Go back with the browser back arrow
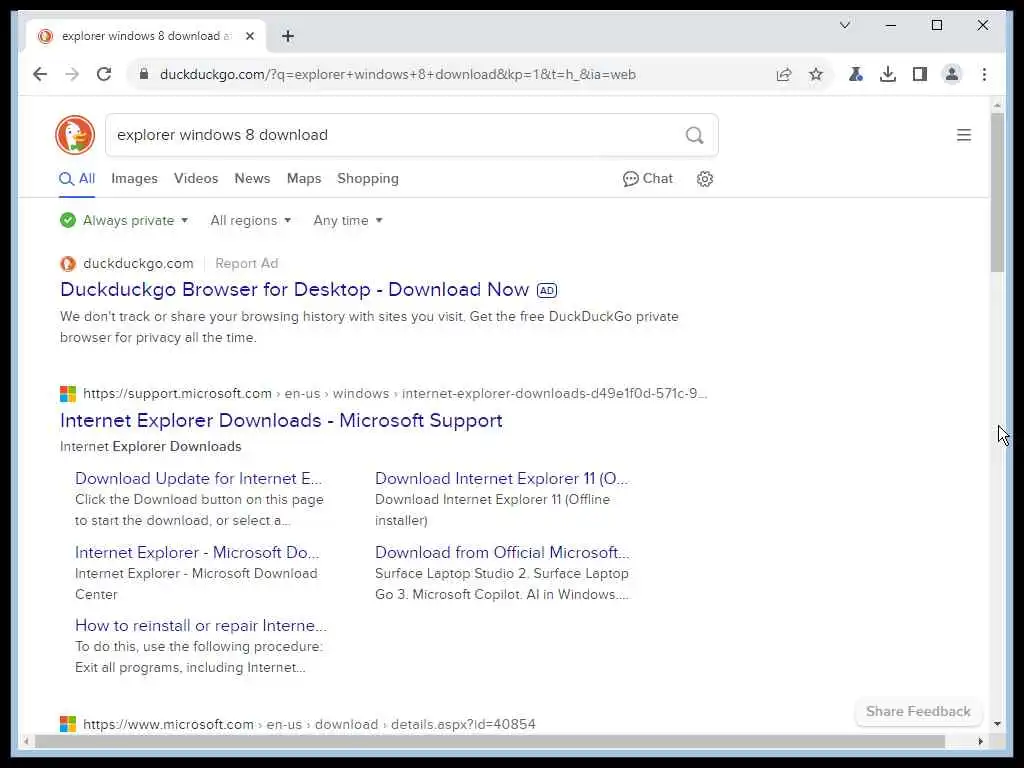This screenshot has height=768, width=1024. 40,74
